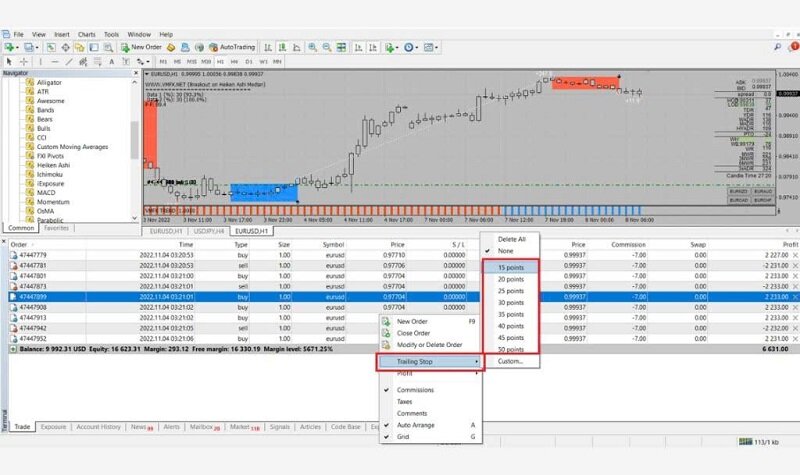
Task: Select the equidistant channel tool
Action: click(83, 61)
